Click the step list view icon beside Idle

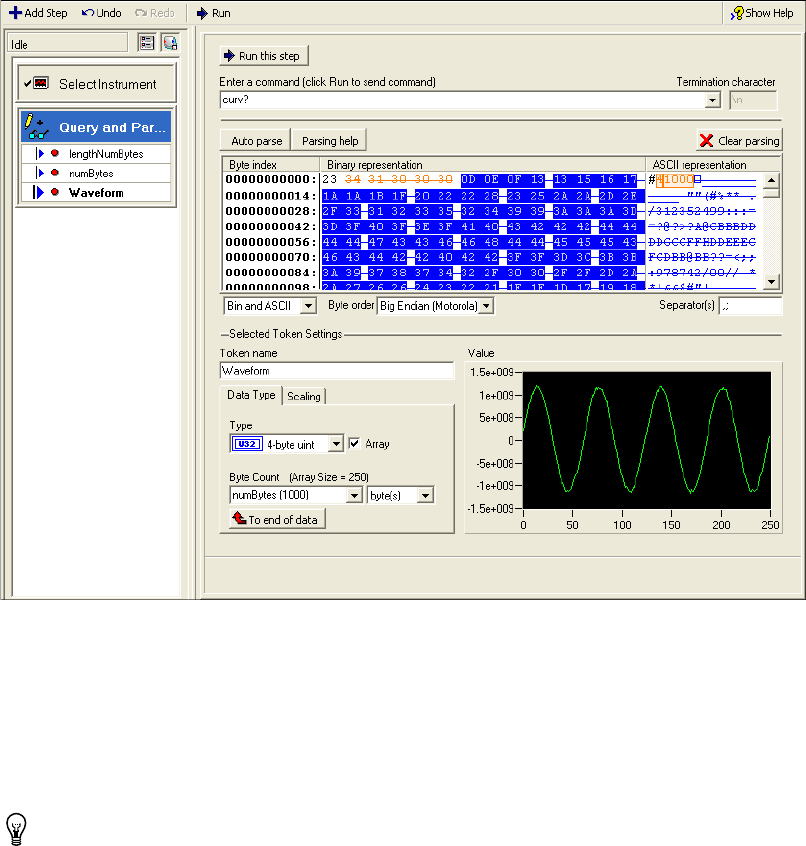click(x=146, y=43)
